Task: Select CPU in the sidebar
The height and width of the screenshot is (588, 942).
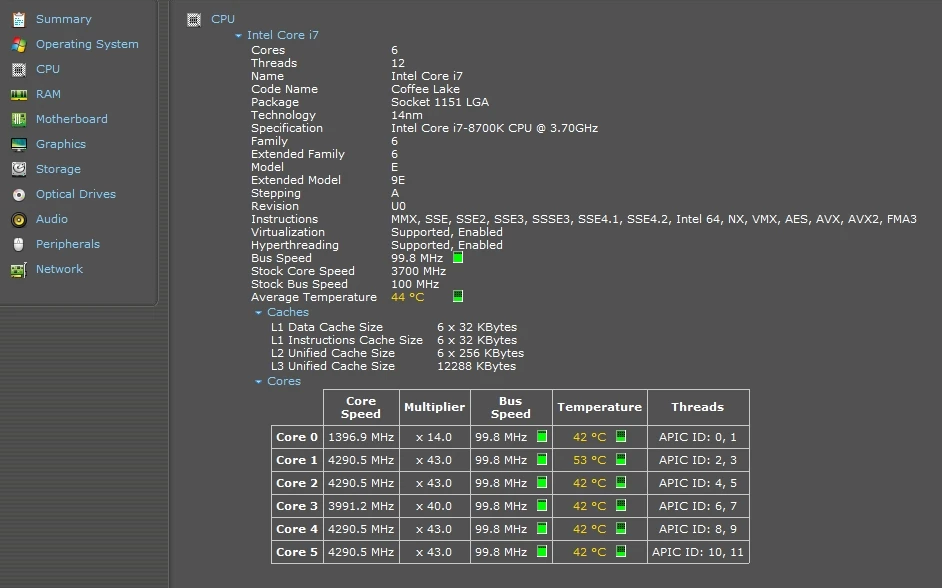Action: pos(48,69)
